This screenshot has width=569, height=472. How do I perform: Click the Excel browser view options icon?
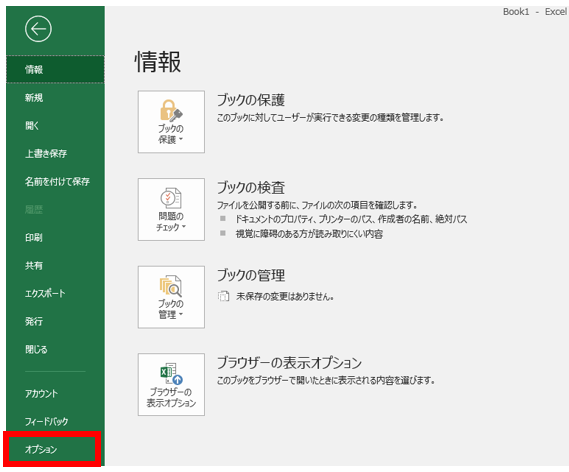coord(171,374)
